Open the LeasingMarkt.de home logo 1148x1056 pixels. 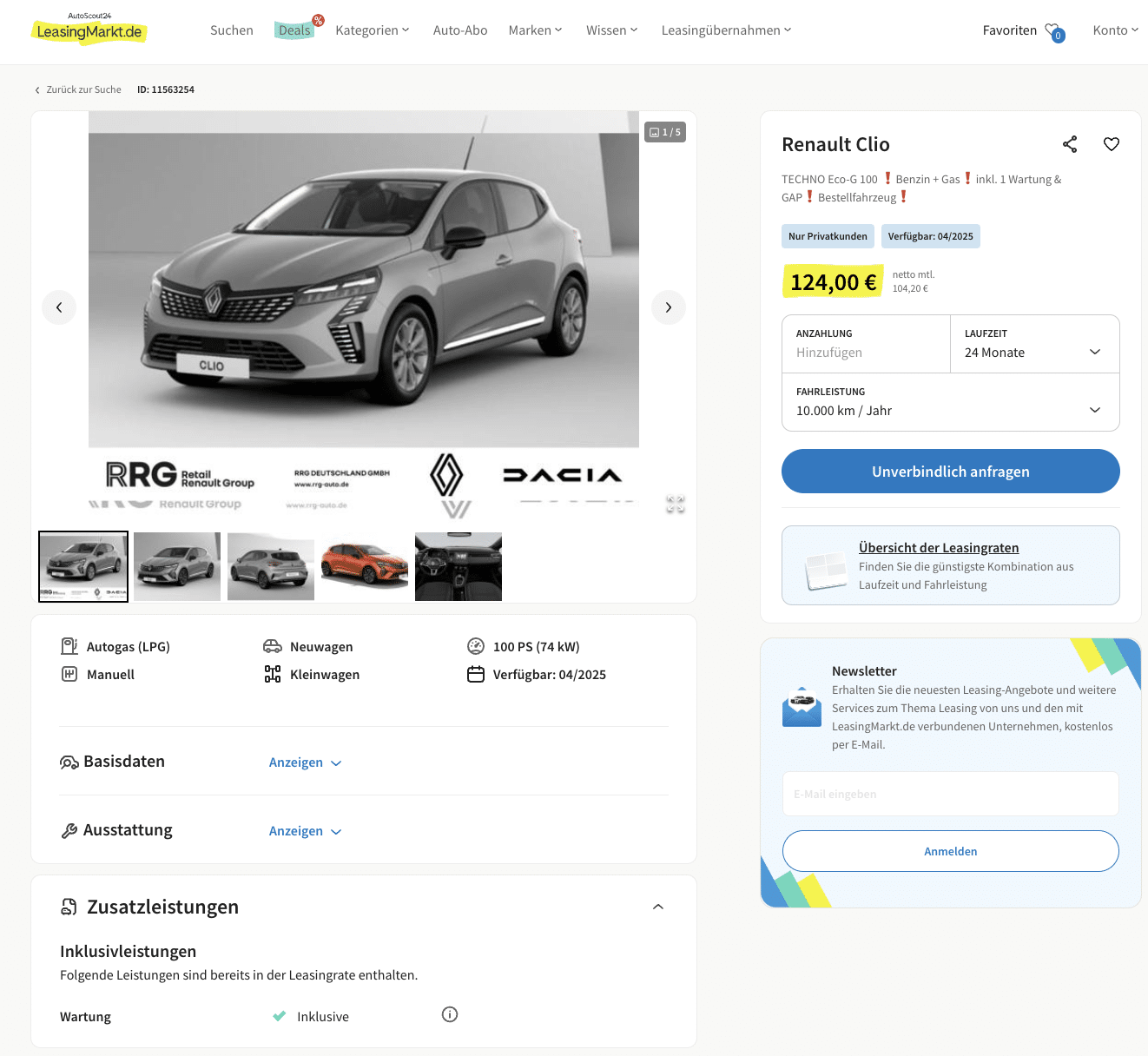coord(89,30)
